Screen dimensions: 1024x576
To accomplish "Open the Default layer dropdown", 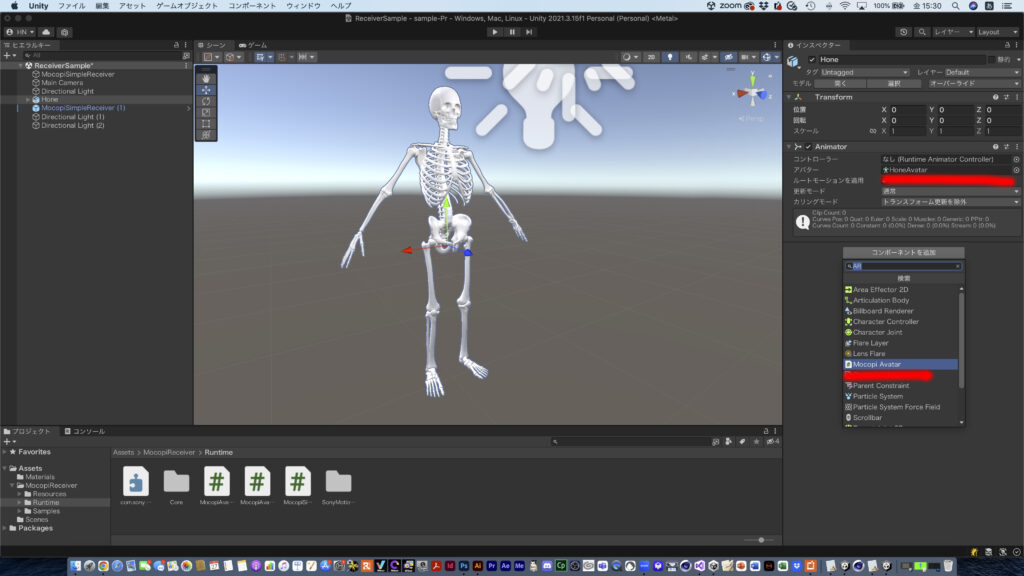I will (x=981, y=72).
